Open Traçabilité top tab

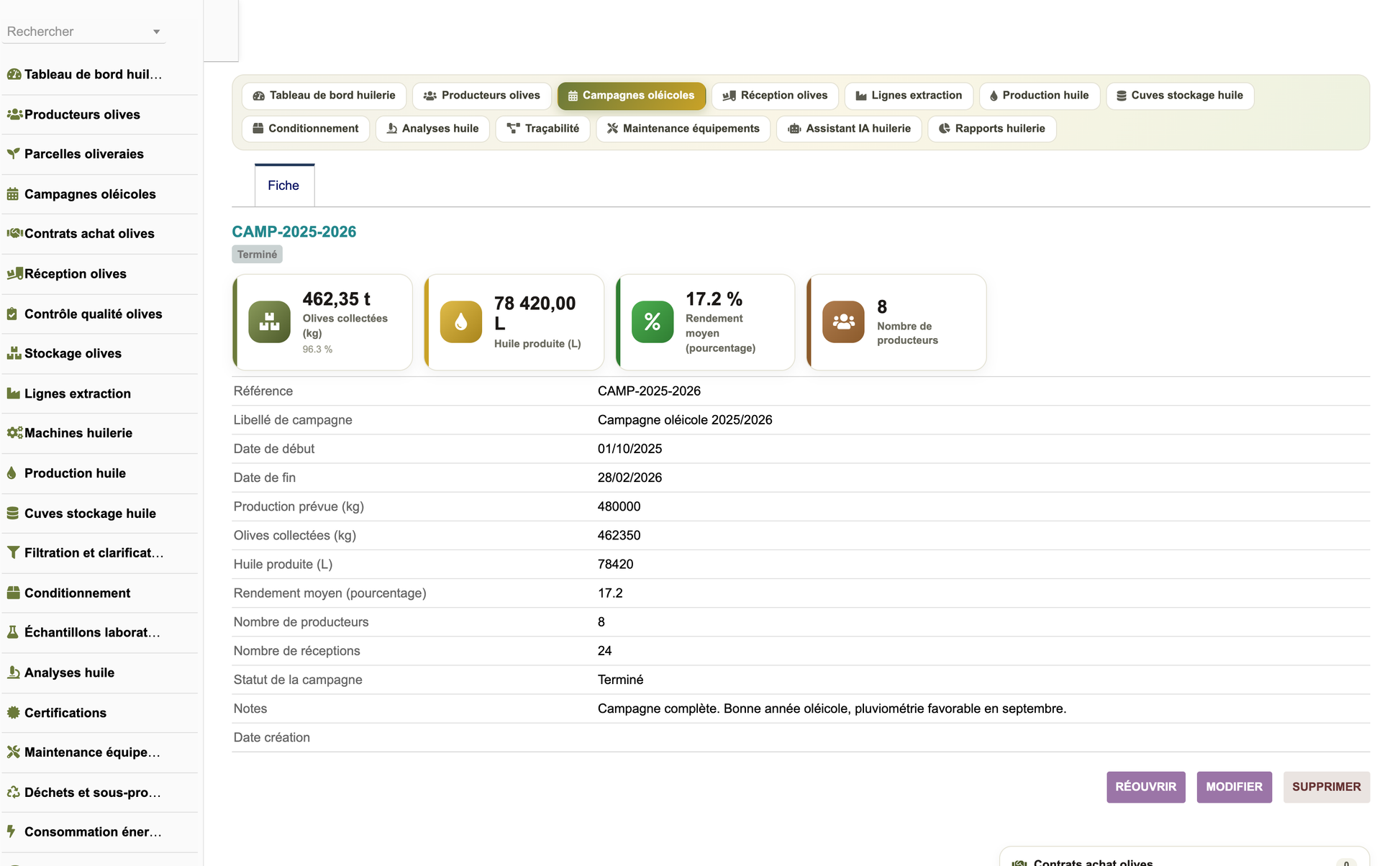(543, 129)
